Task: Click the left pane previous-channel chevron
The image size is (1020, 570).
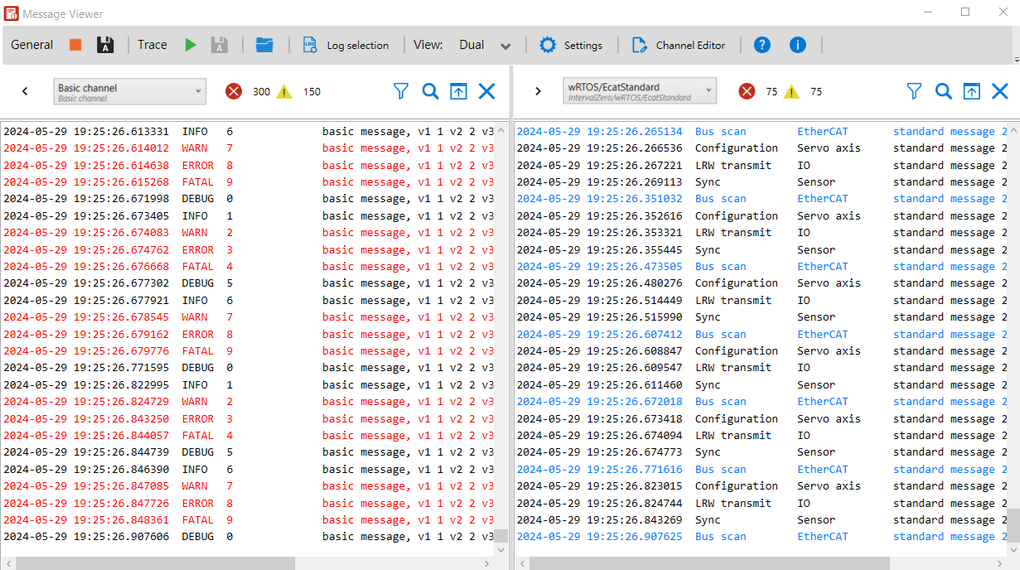Action: click(x=25, y=92)
